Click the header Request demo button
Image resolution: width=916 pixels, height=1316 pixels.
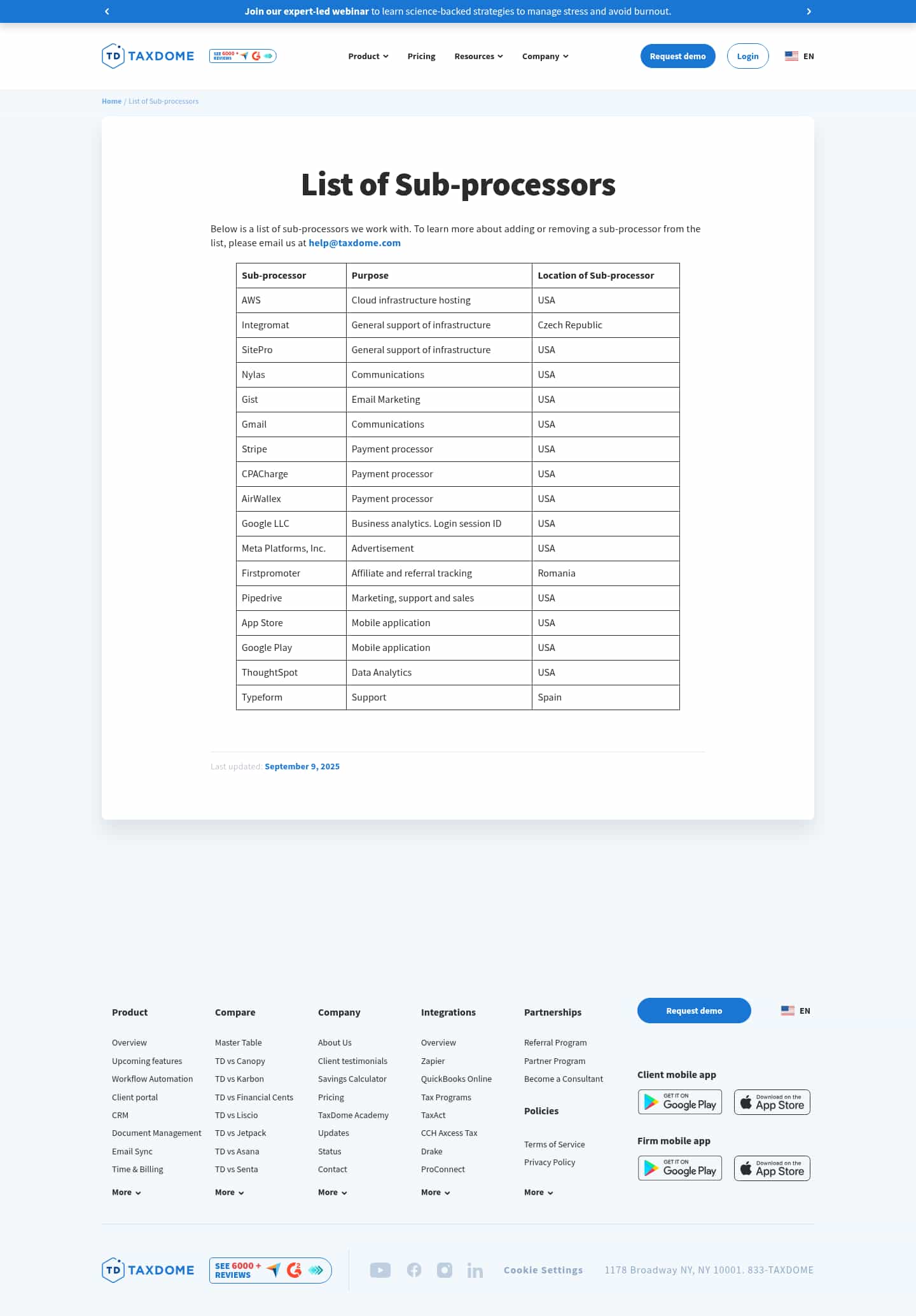click(677, 56)
